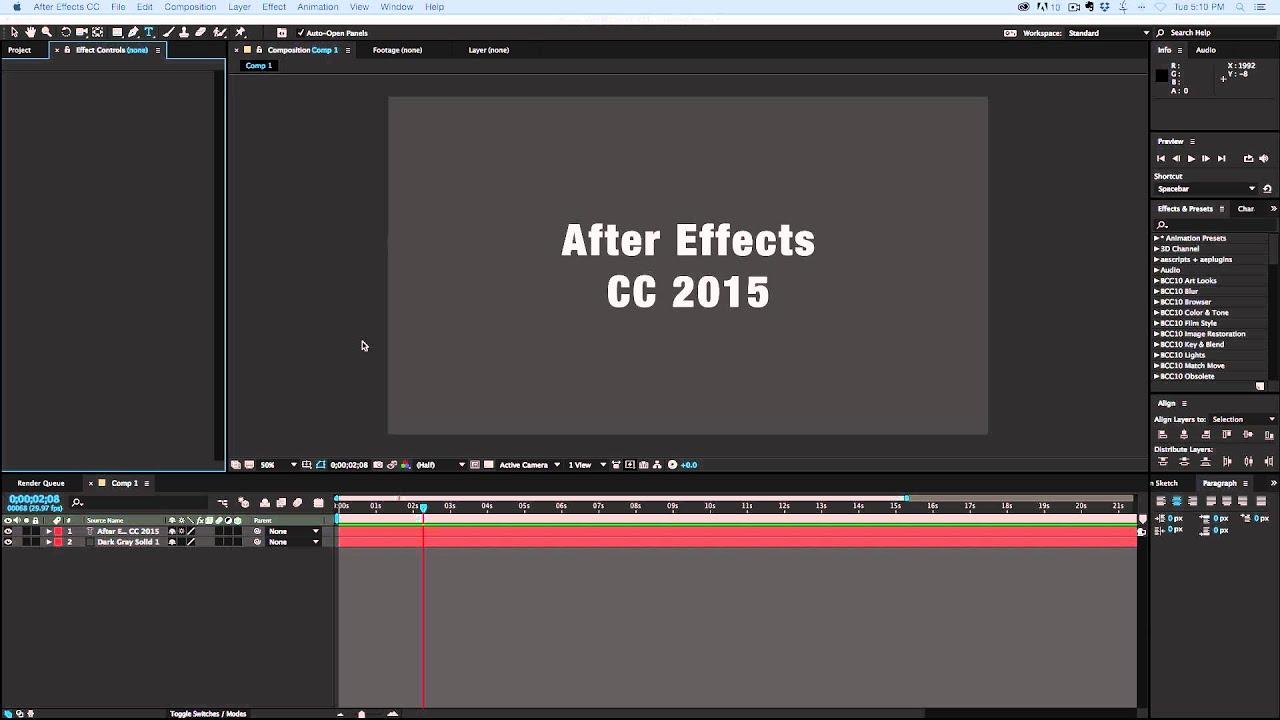Open the 1 View layout dropdown
The height and width of the screenshot is (720, 1280).
[x=587, y=465]
